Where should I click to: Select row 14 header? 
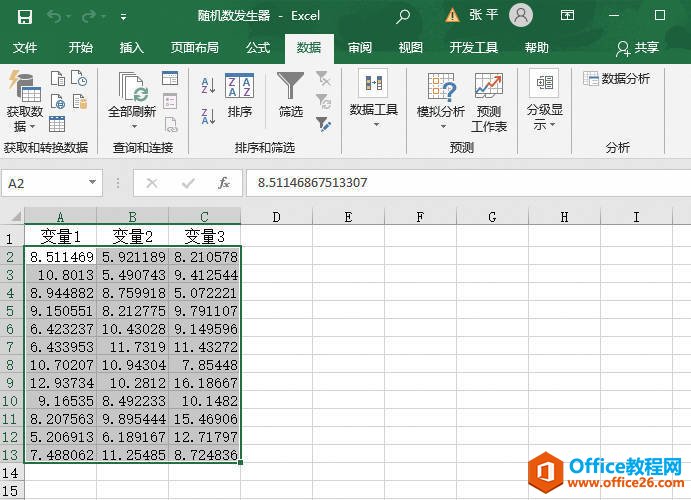point(11,473)
